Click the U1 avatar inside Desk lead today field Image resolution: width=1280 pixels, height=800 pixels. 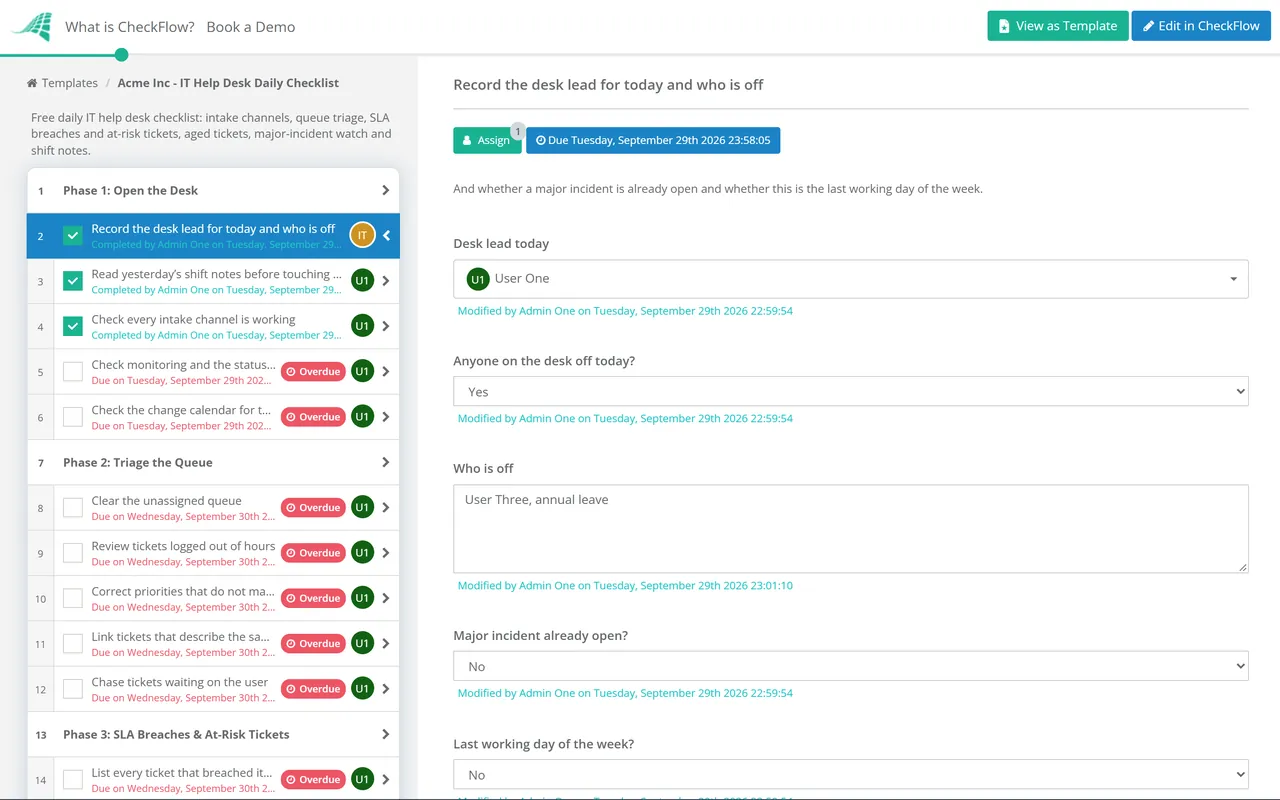478,279
